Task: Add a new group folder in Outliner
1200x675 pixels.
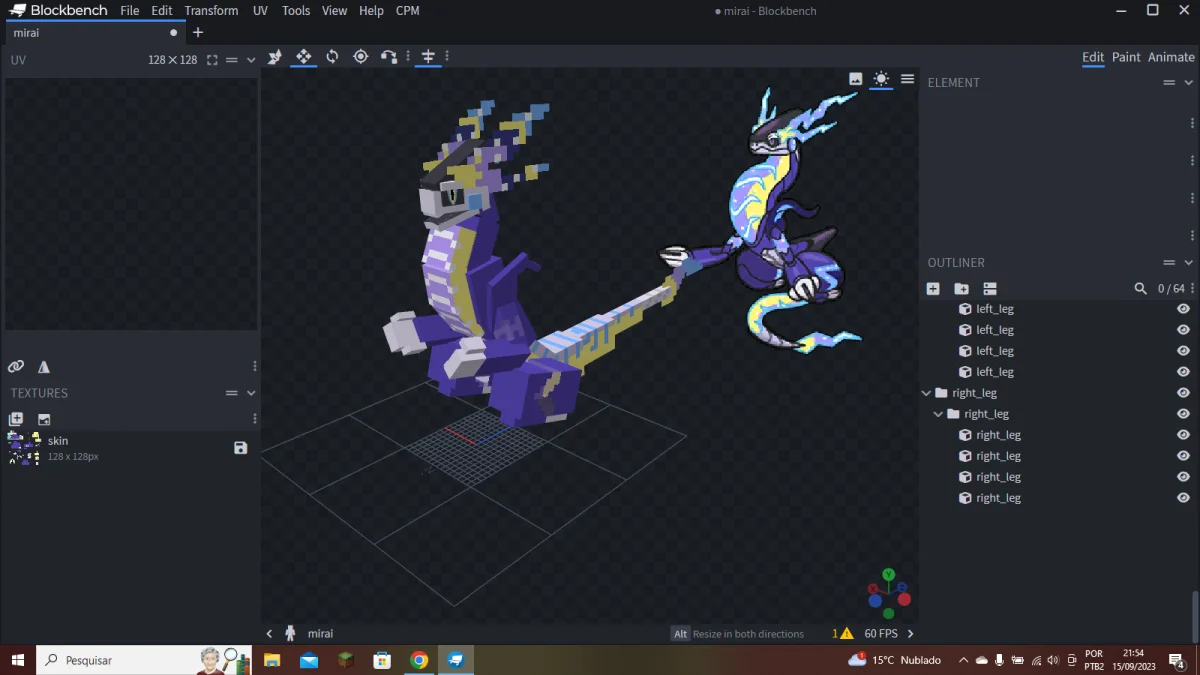Action: pos(962,288)
